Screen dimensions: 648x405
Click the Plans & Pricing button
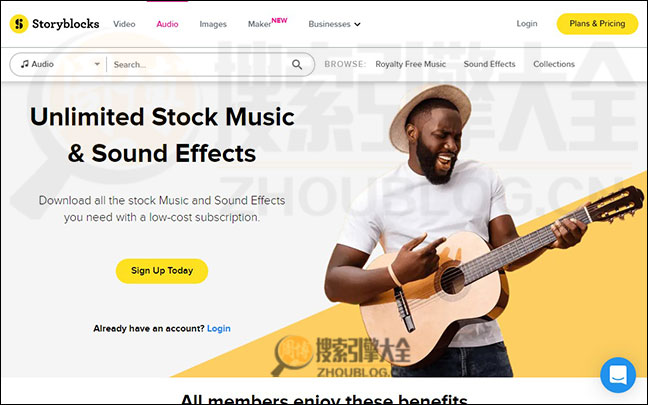tap(597, 24)
